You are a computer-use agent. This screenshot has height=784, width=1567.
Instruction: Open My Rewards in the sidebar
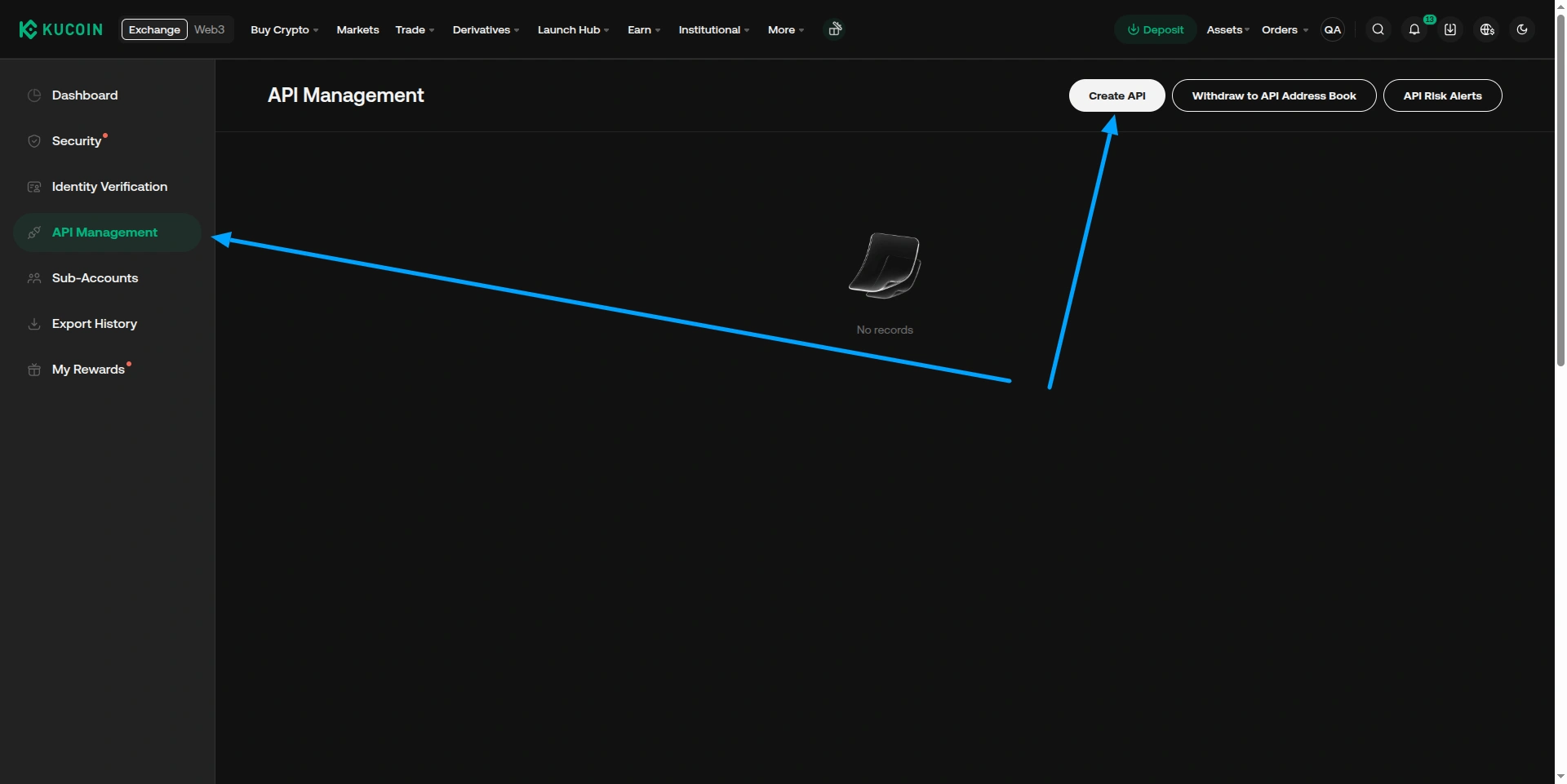[x=107, y=370]
